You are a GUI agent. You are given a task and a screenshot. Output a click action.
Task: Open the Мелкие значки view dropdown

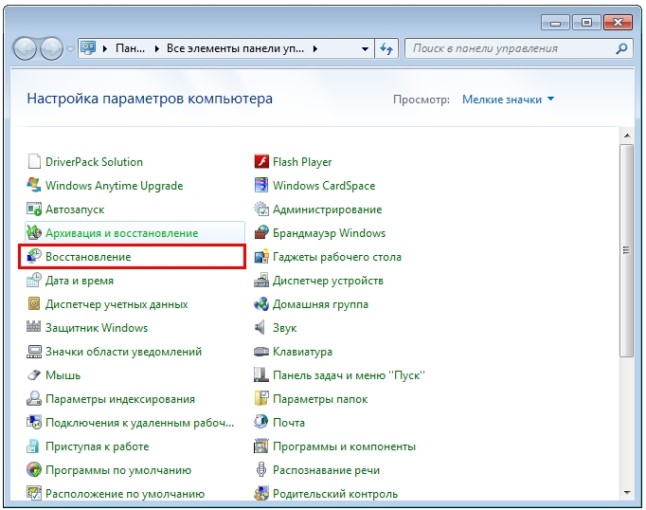[x=508, y=99]
